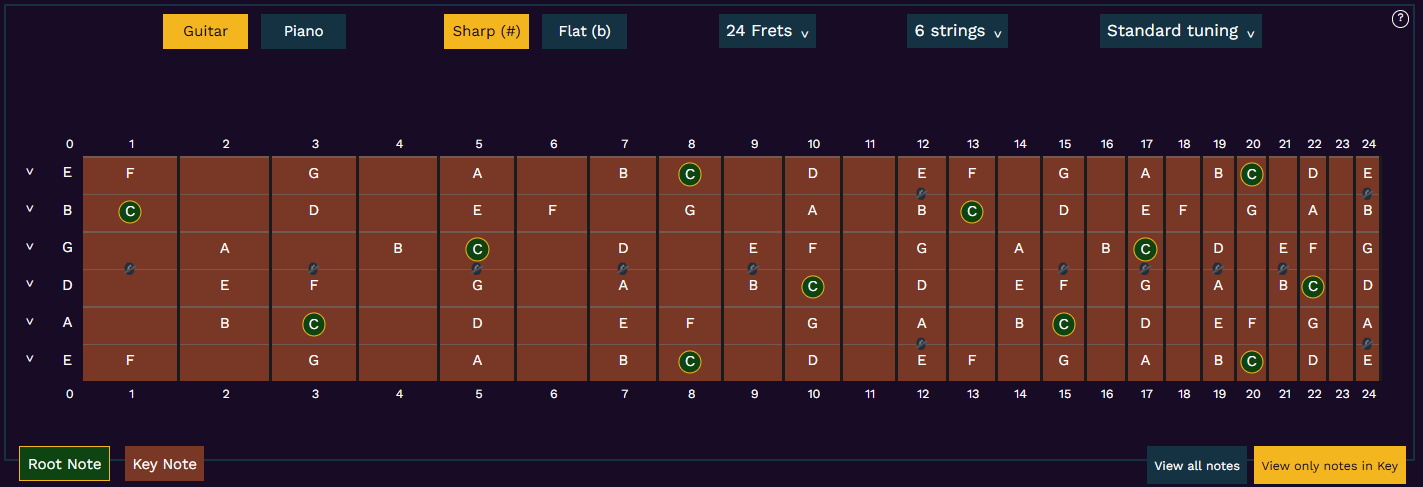The width and height of the screenshot is (1423, 487).
Task: Switch instrument to Piano
Action: (x=303, y=31)
